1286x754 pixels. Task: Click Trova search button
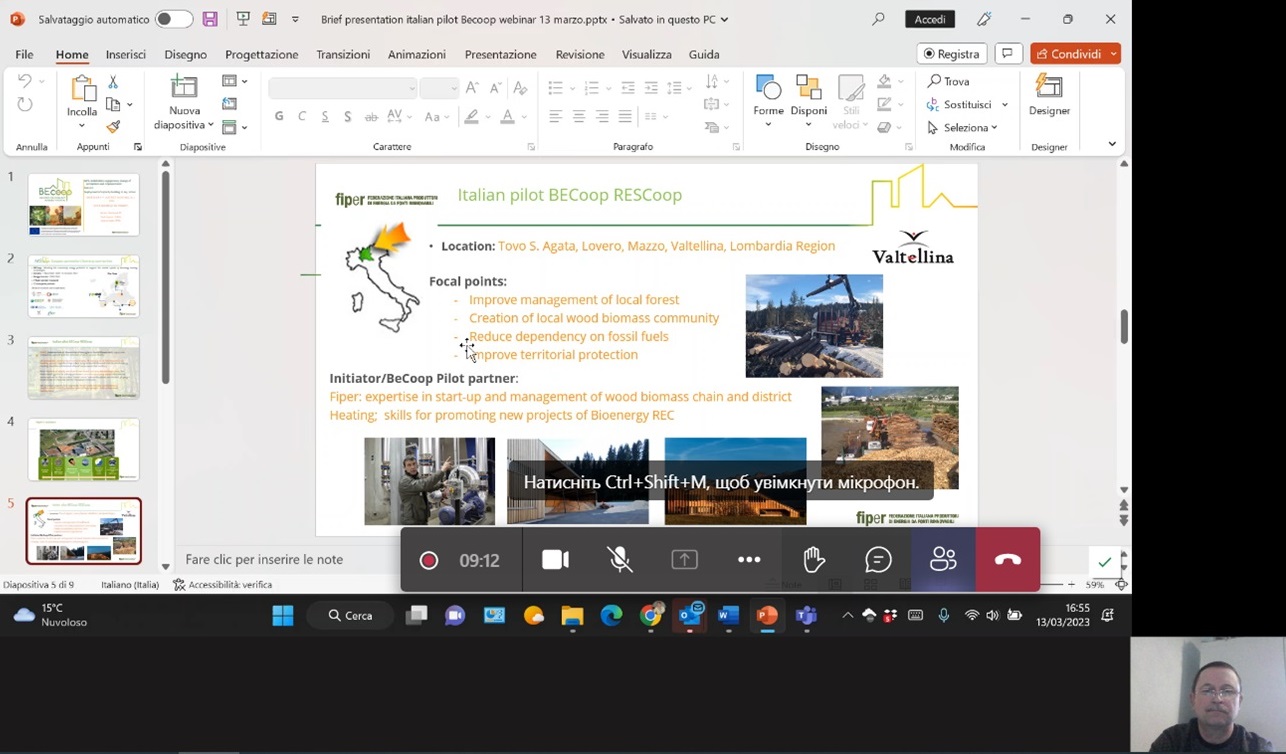pos(949,81)
